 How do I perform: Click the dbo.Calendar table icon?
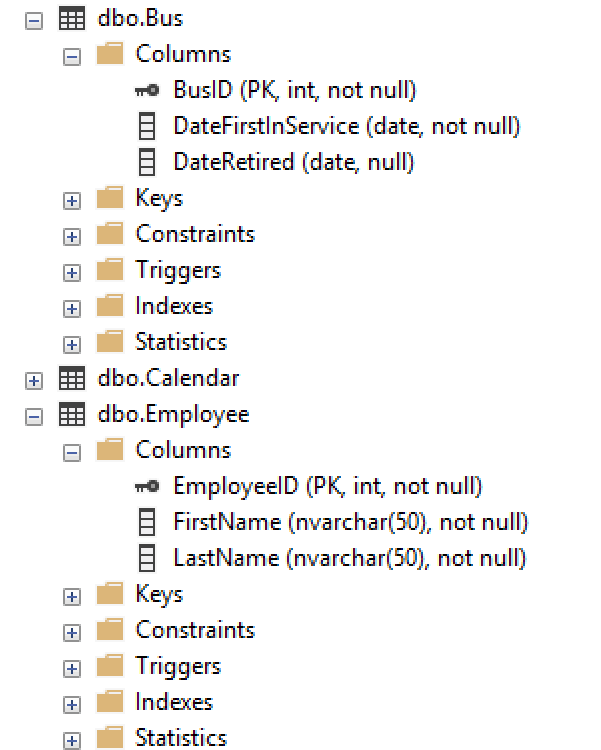71,379
